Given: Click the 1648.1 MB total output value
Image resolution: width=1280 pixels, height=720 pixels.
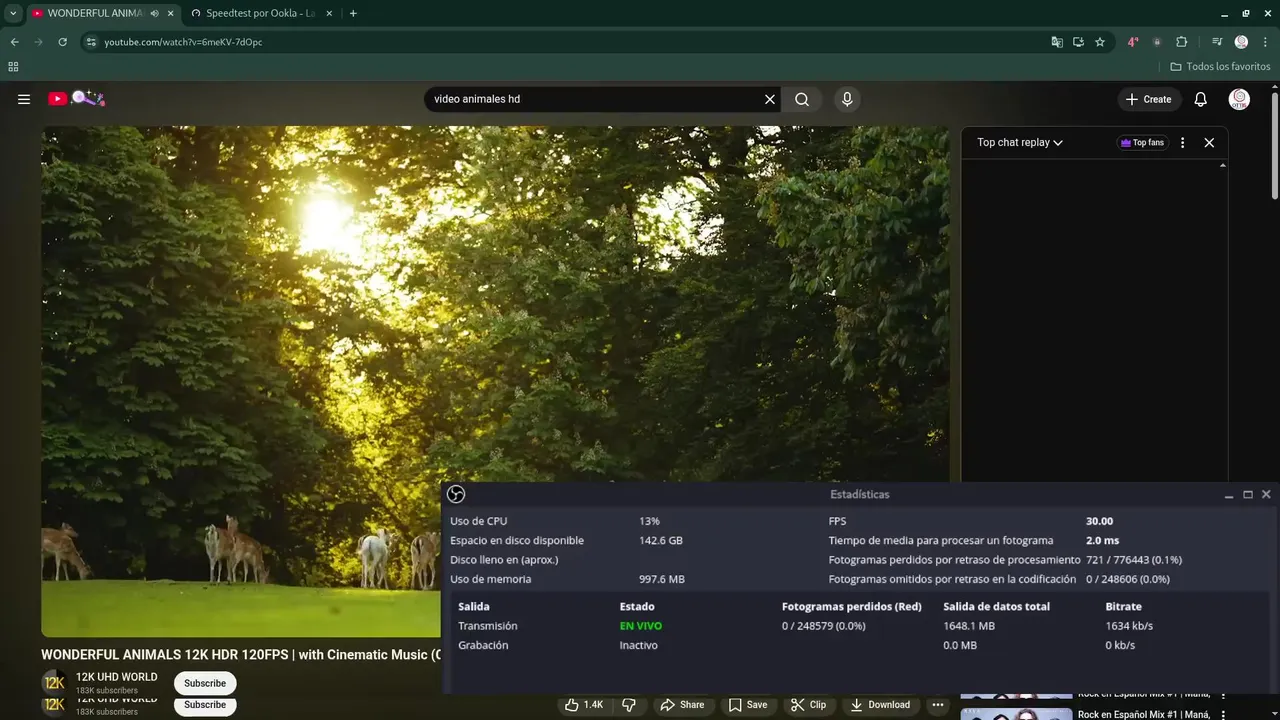Looking at the screenshot, I should tap(969, 626).
